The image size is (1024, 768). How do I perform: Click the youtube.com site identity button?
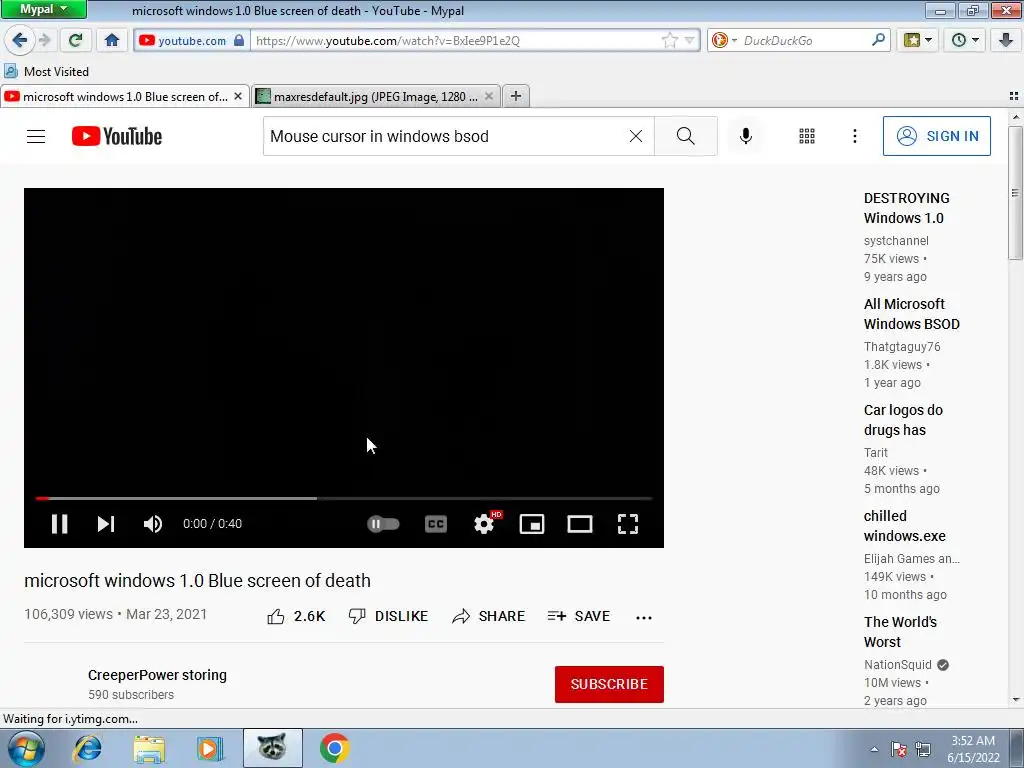click(x=191, y=40)
